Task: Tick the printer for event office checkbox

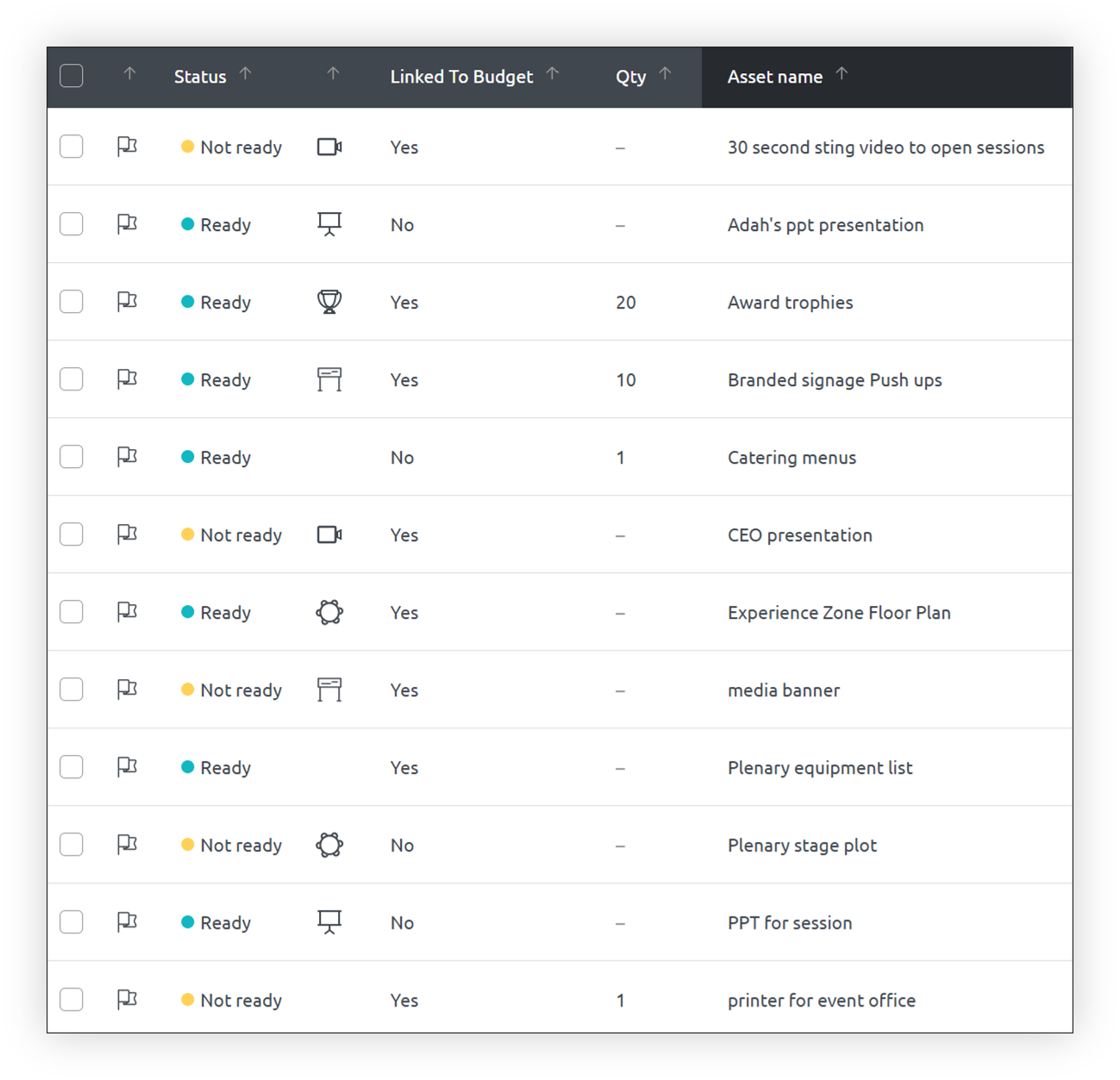Action: (72, 1000)
